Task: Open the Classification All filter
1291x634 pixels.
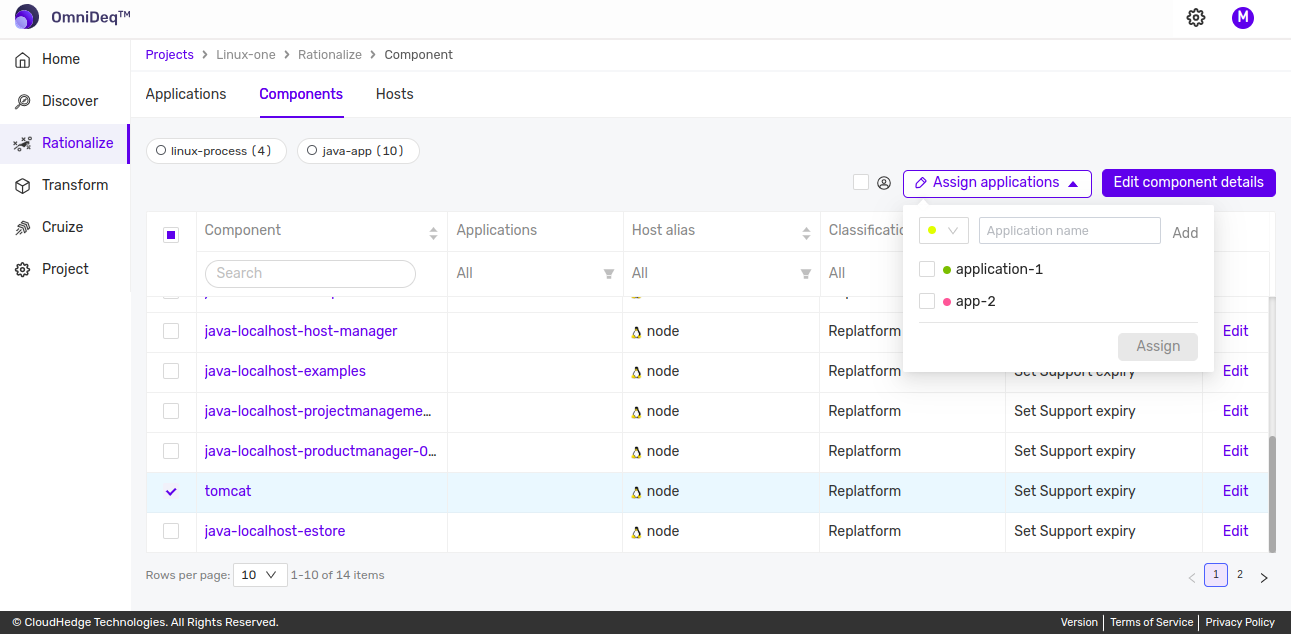Action: [837, 273]
